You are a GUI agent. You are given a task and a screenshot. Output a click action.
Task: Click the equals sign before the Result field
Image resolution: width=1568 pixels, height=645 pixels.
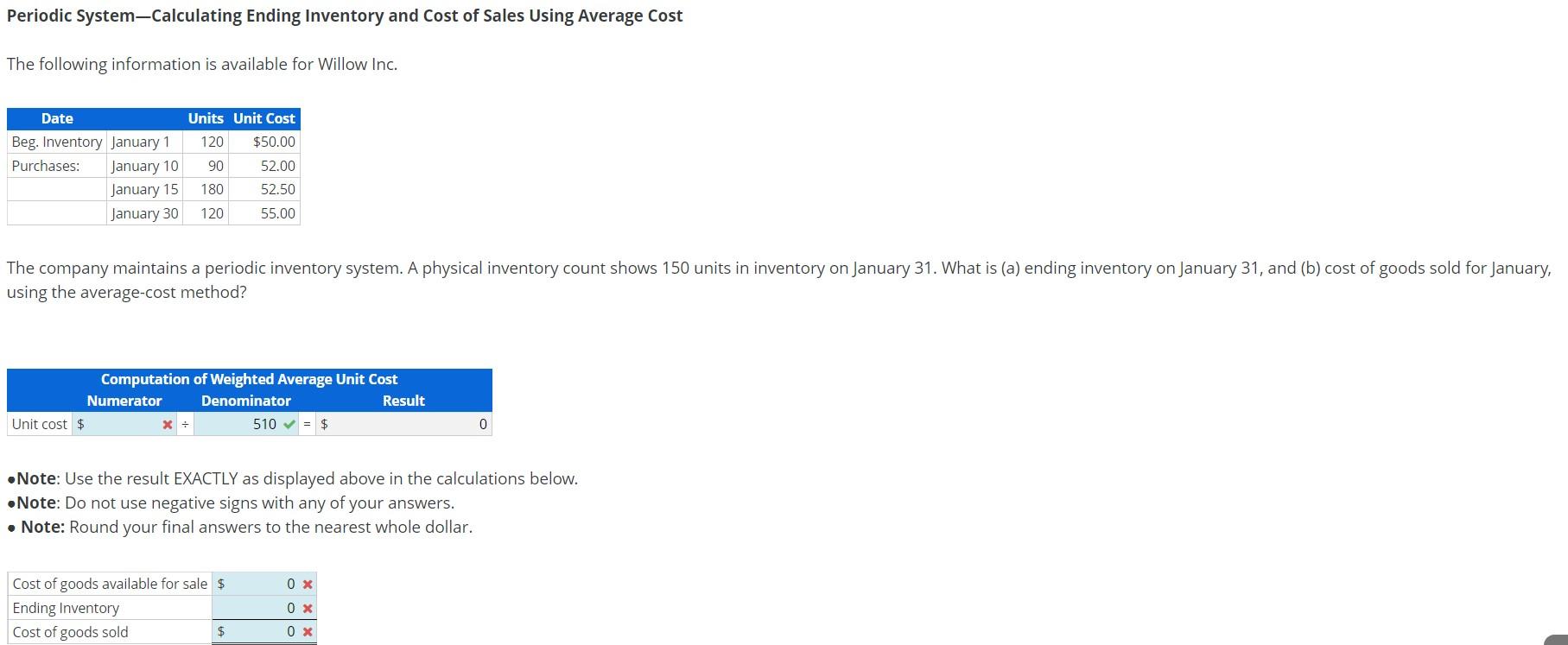307,424
